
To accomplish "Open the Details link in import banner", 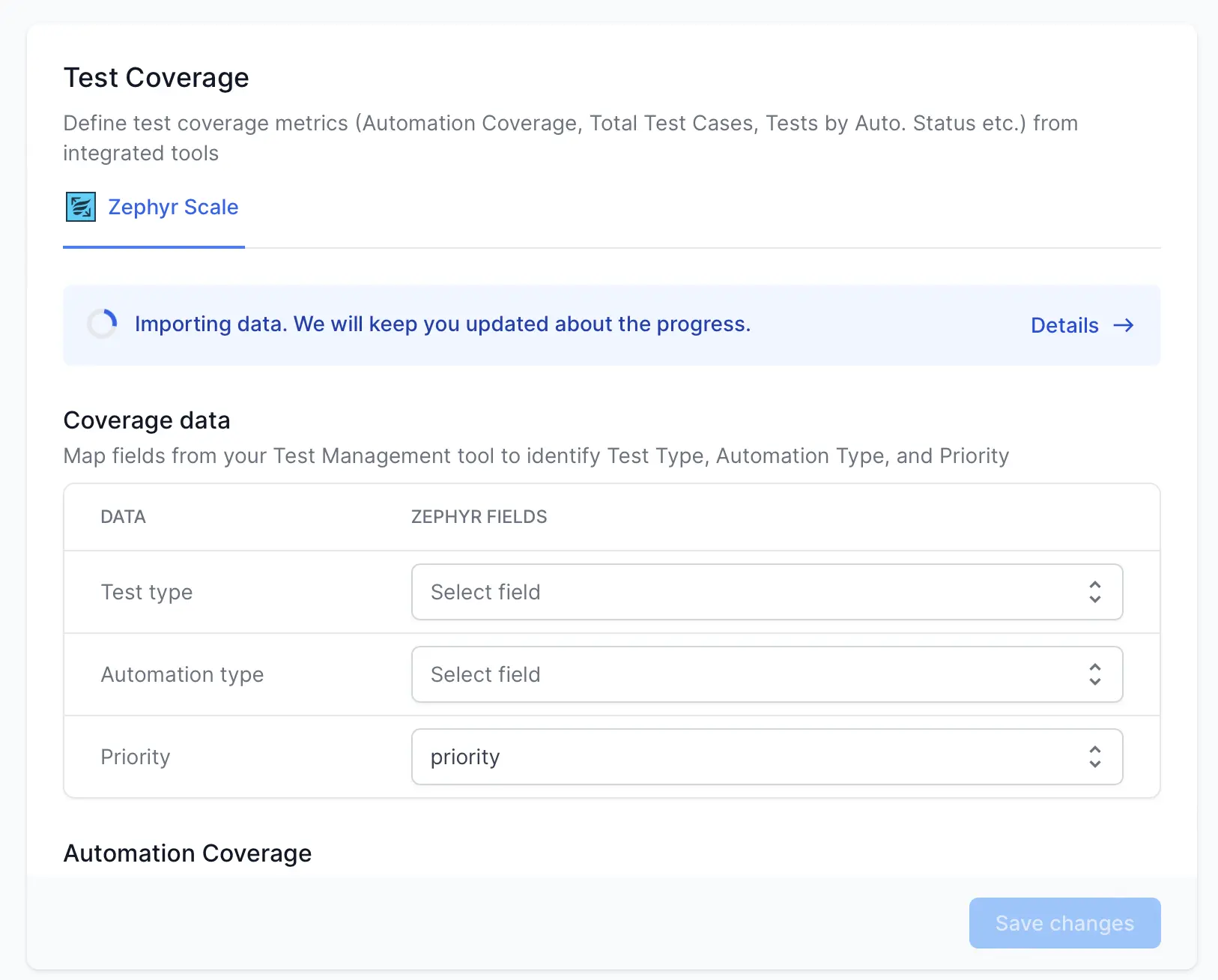I will 1064,325.
